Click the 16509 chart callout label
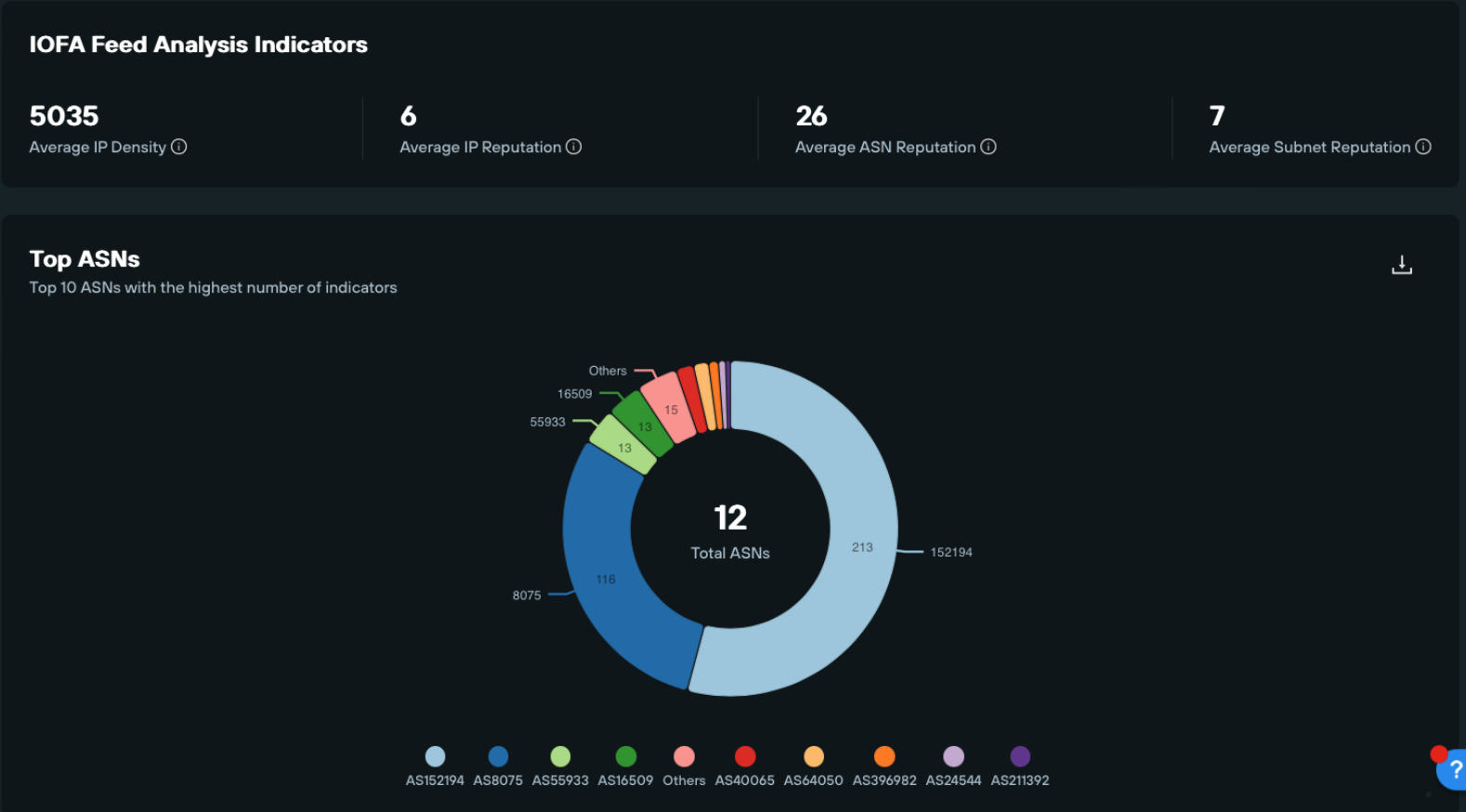Screen dimensions: 1466x812 (574, 394)
